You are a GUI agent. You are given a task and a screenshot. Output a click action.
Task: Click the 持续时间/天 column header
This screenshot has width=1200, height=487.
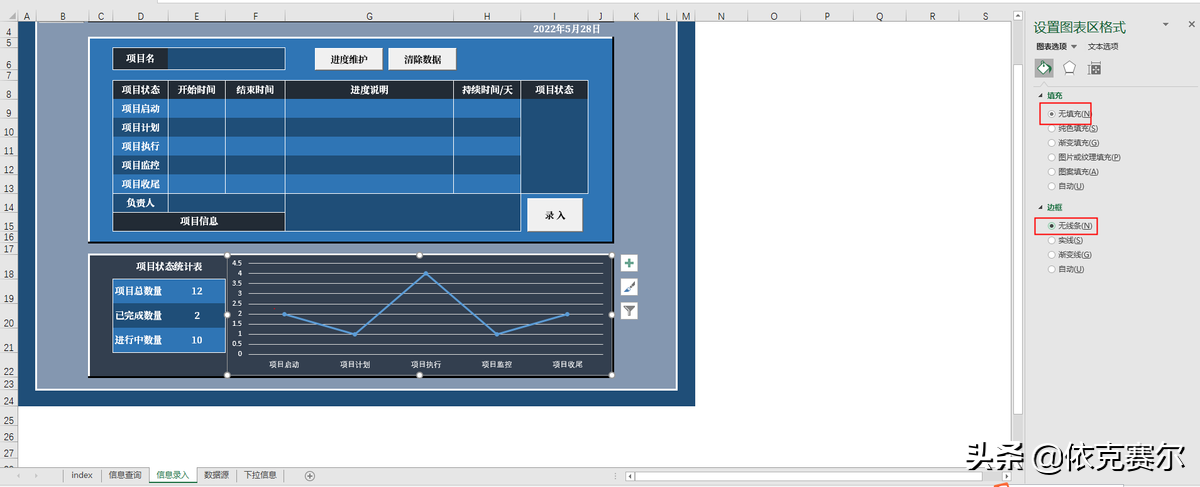[x=487, y=90]
